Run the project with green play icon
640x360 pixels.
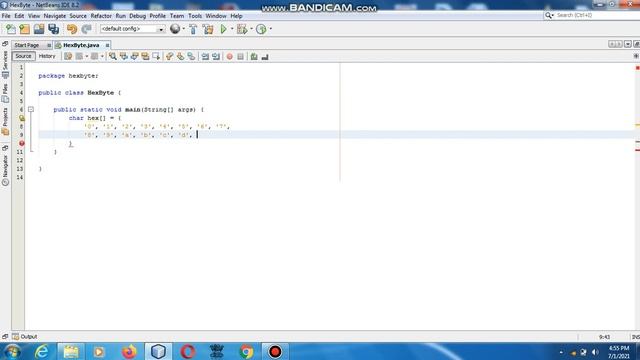pyautogui.click(x=223, y=29)
